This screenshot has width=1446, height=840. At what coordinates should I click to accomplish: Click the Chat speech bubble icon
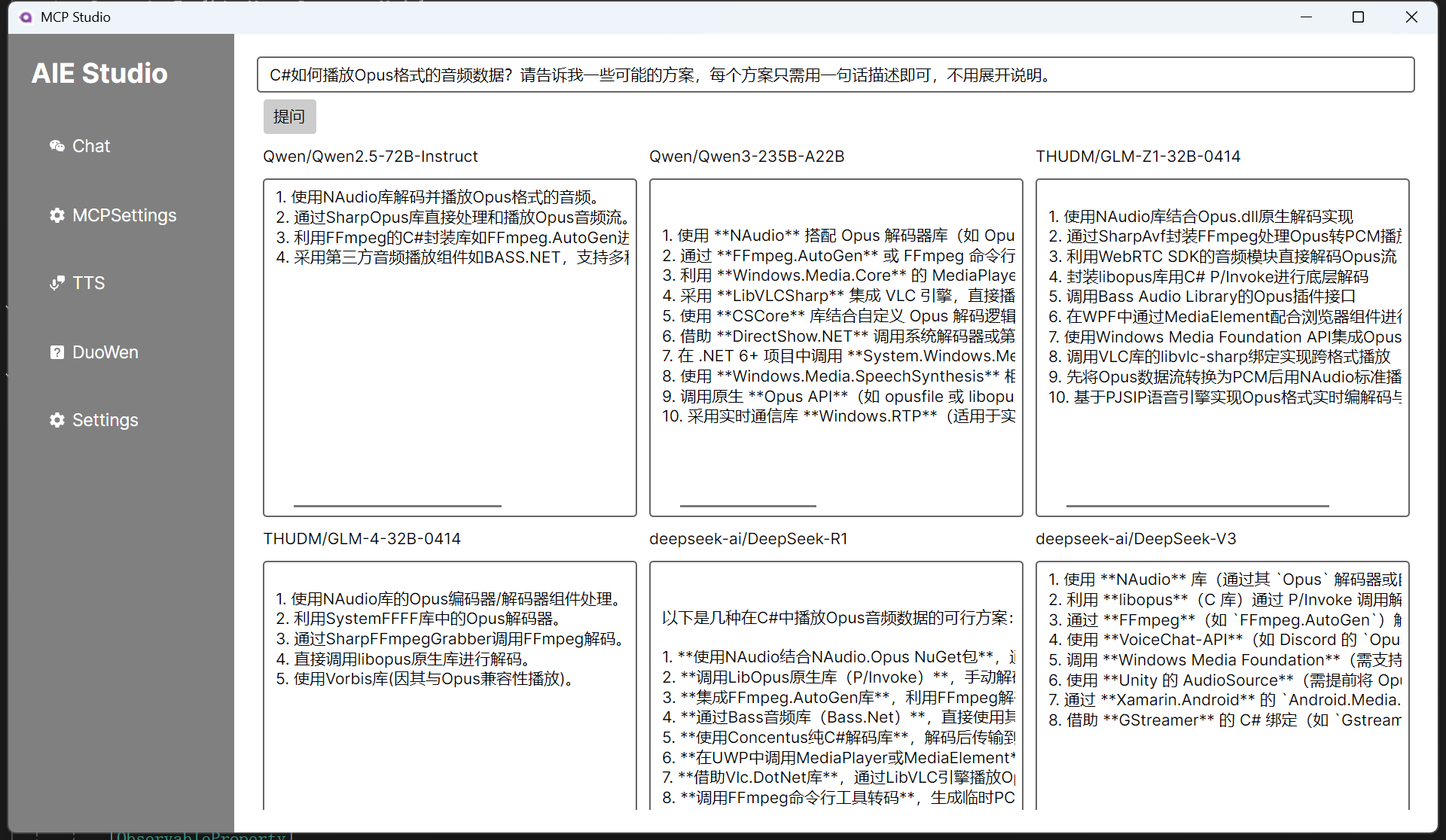click(56, 146)
